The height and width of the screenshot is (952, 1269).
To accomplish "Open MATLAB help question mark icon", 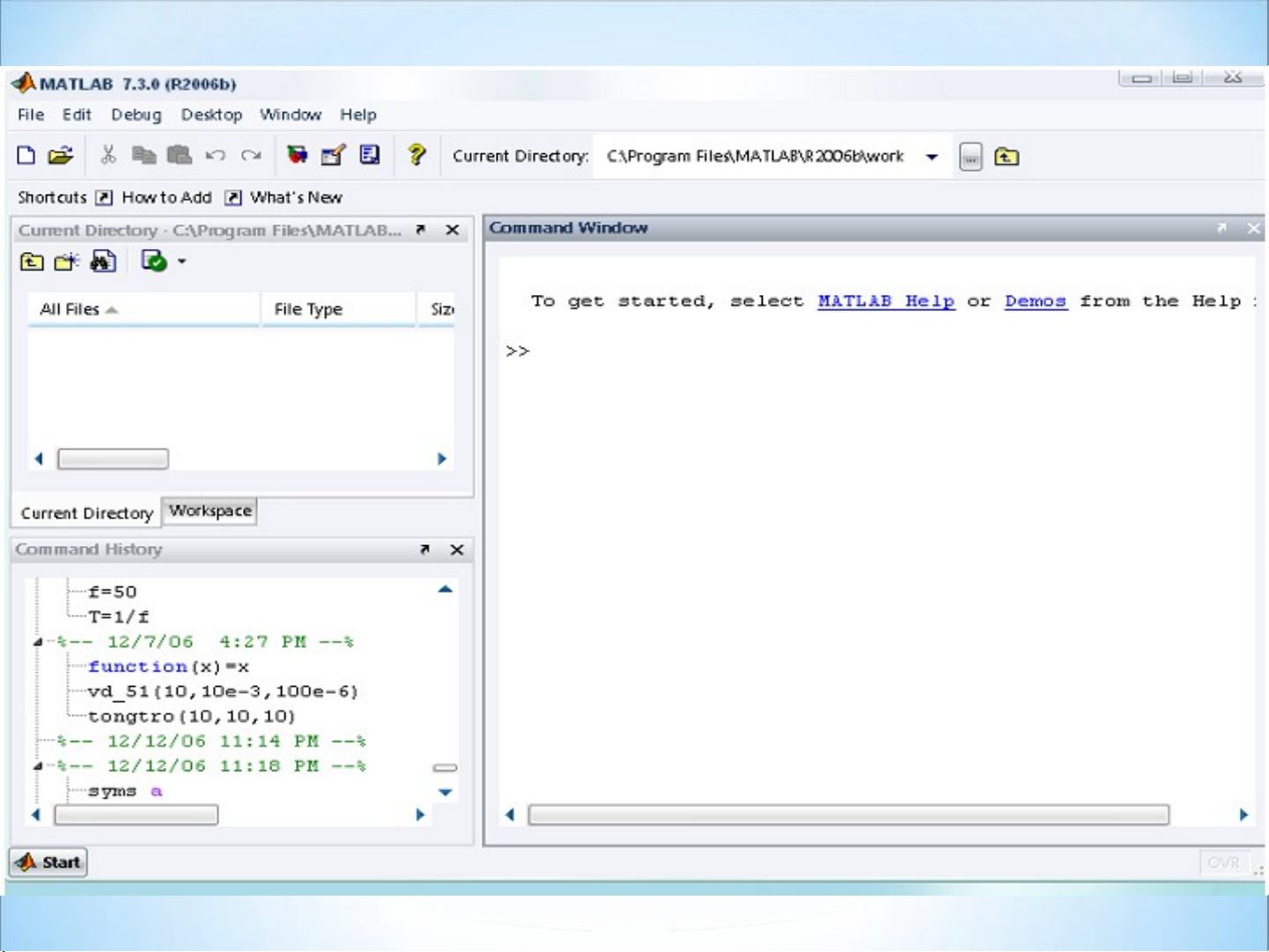I will click(417, 155).
